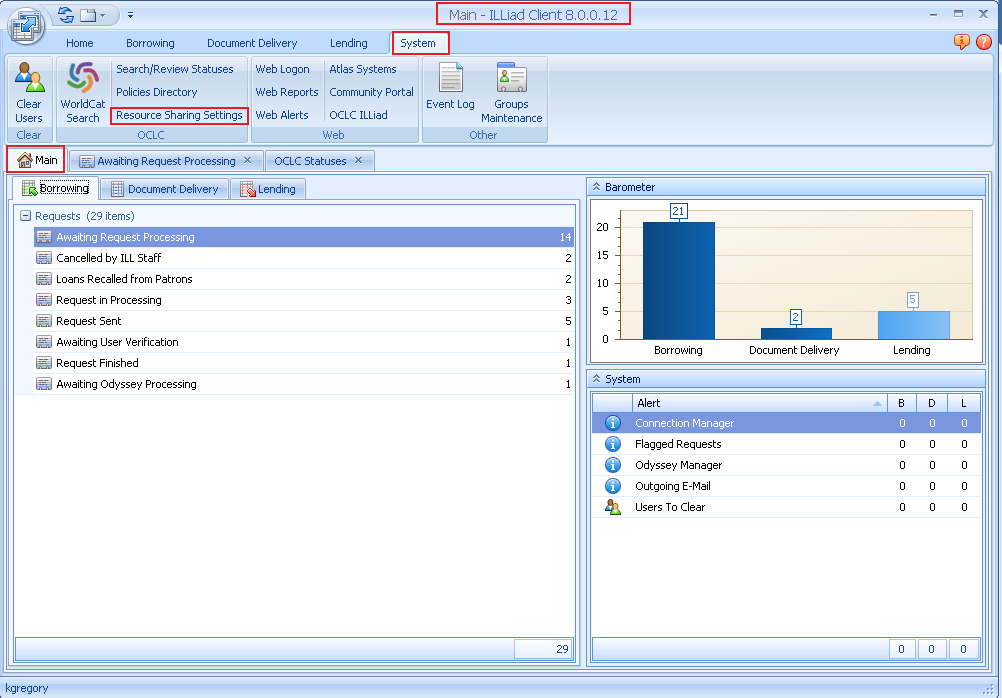
Task: Open help via the red question mark icon
Action: click(984, 42)
